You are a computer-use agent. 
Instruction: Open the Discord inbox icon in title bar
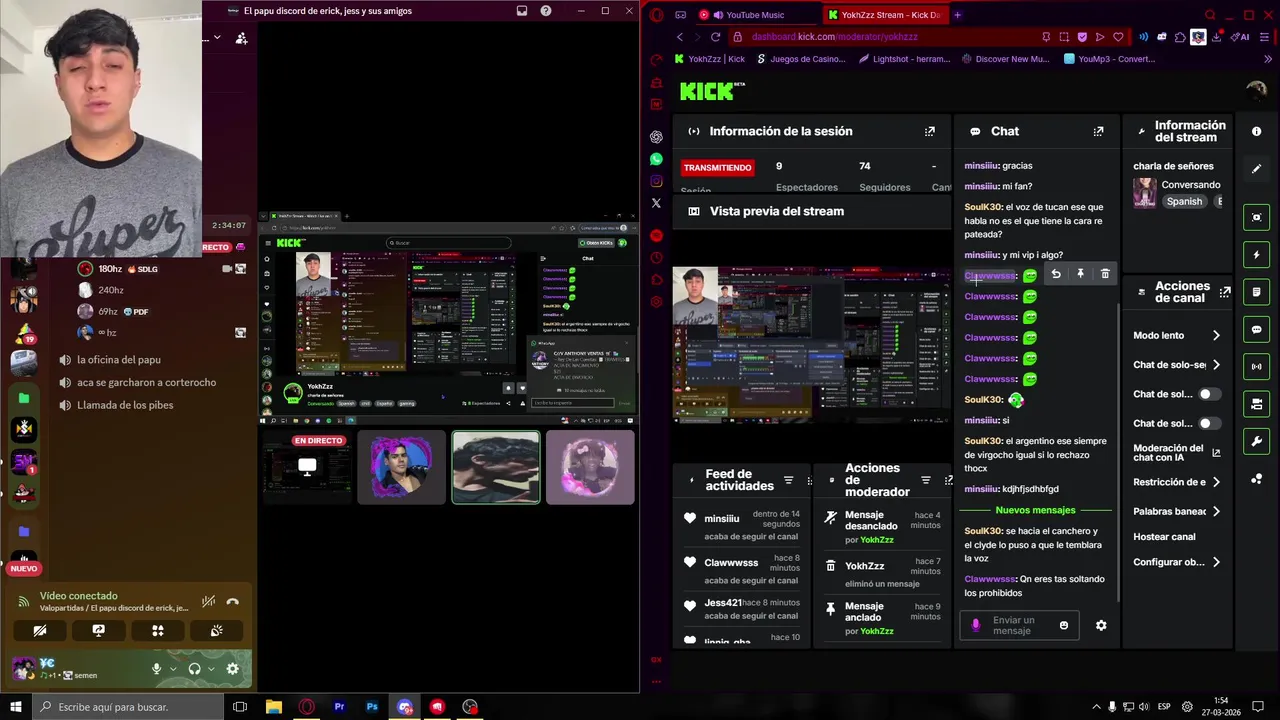coord(522,11)
